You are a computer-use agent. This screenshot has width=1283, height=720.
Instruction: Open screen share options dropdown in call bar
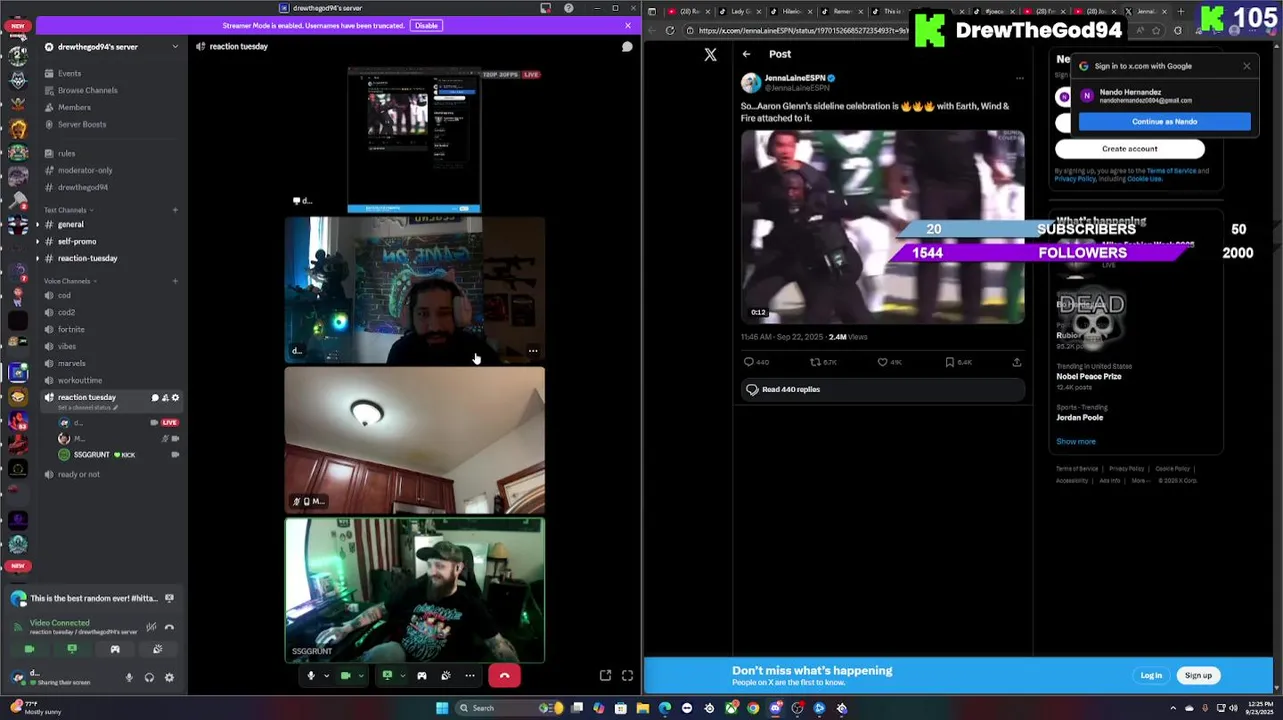tap(402, 676)
